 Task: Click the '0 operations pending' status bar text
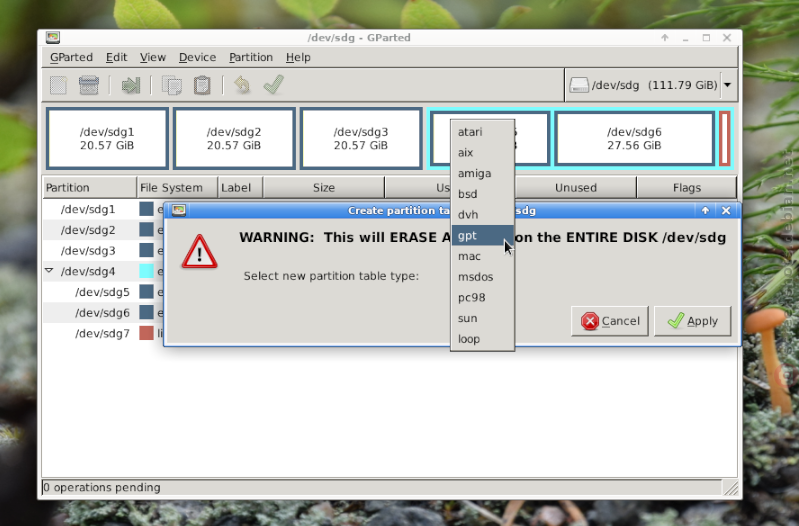coord(102,487)
